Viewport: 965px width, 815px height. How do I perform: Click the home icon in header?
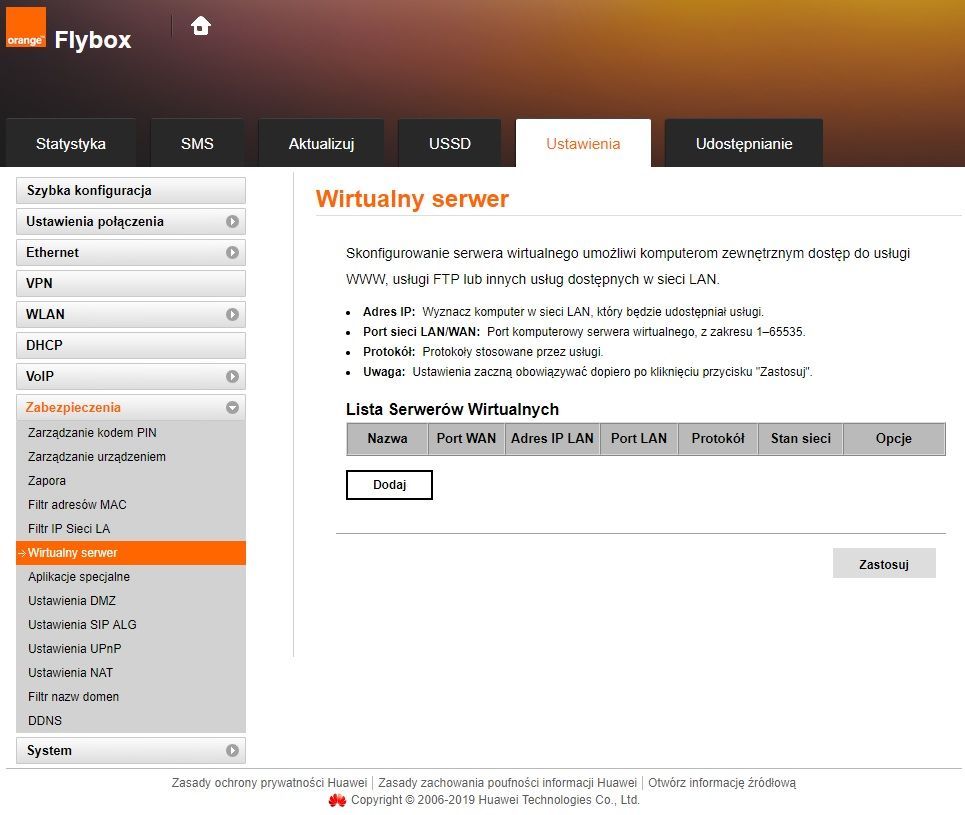point(201,26)
